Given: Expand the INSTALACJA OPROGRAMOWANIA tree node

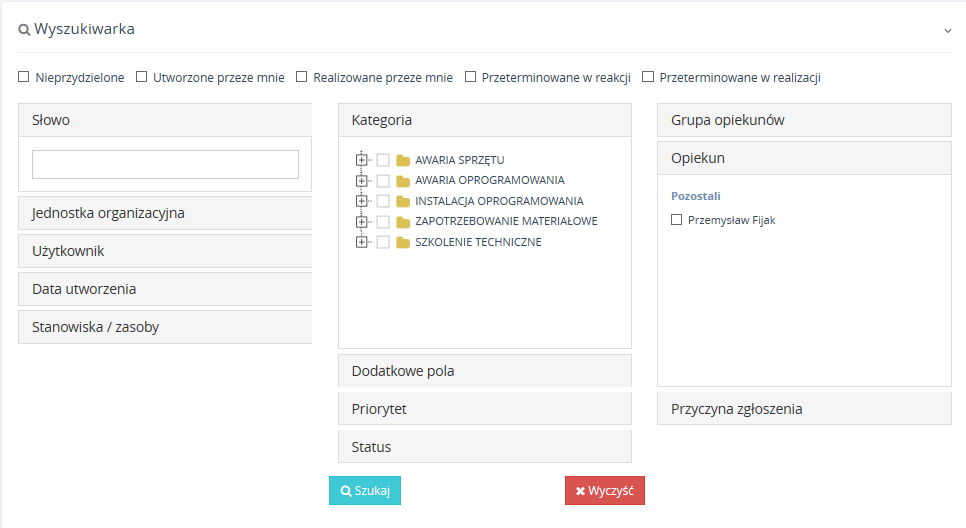Looking at the screenshot, I should 362,201.
